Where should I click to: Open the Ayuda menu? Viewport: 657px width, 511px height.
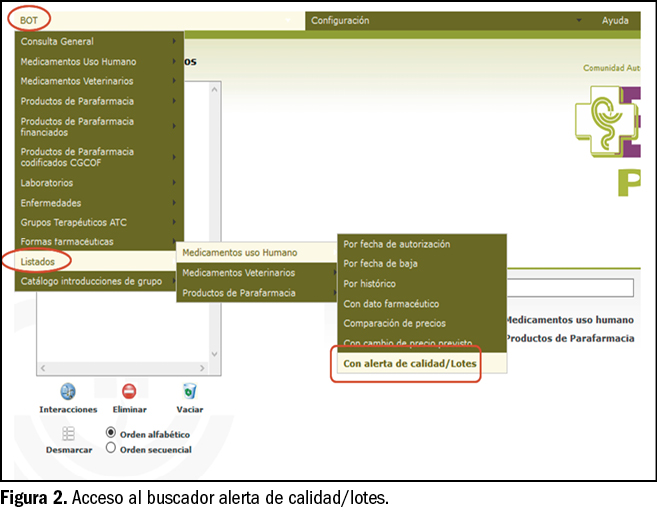pos(615,20)
